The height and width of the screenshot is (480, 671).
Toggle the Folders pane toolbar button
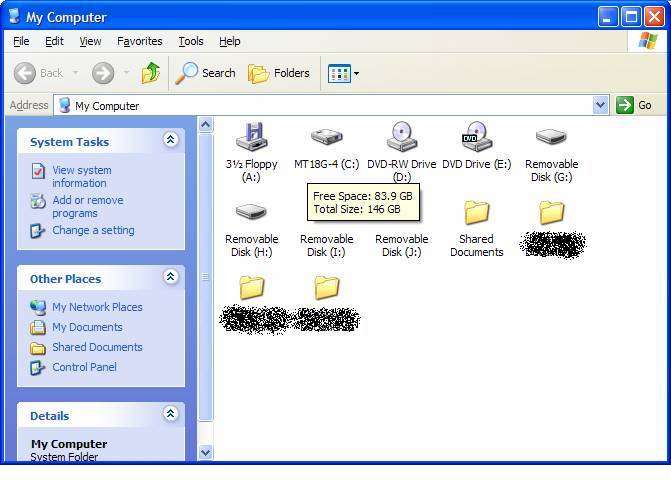point(279,74)
